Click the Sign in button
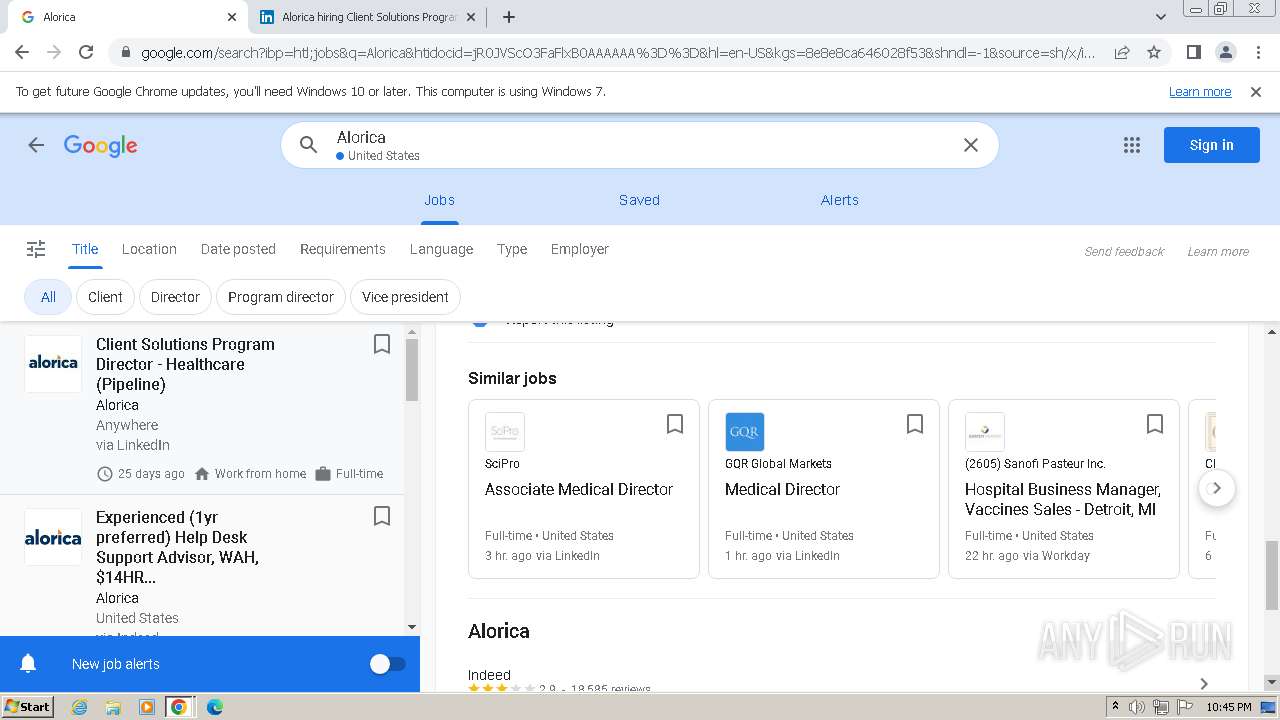This screenshot has height=720, width=1280. [1211, 145]
